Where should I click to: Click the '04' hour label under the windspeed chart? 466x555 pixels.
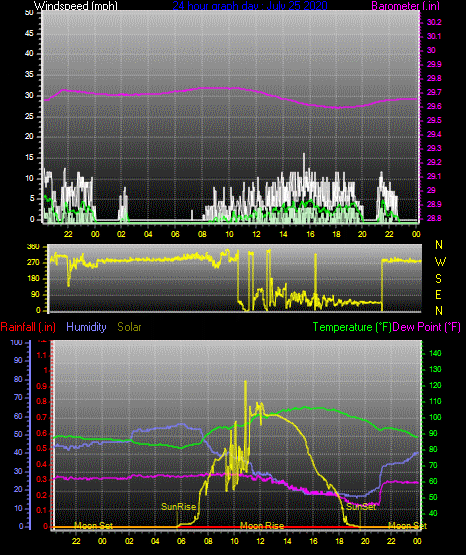pos(148,234)
